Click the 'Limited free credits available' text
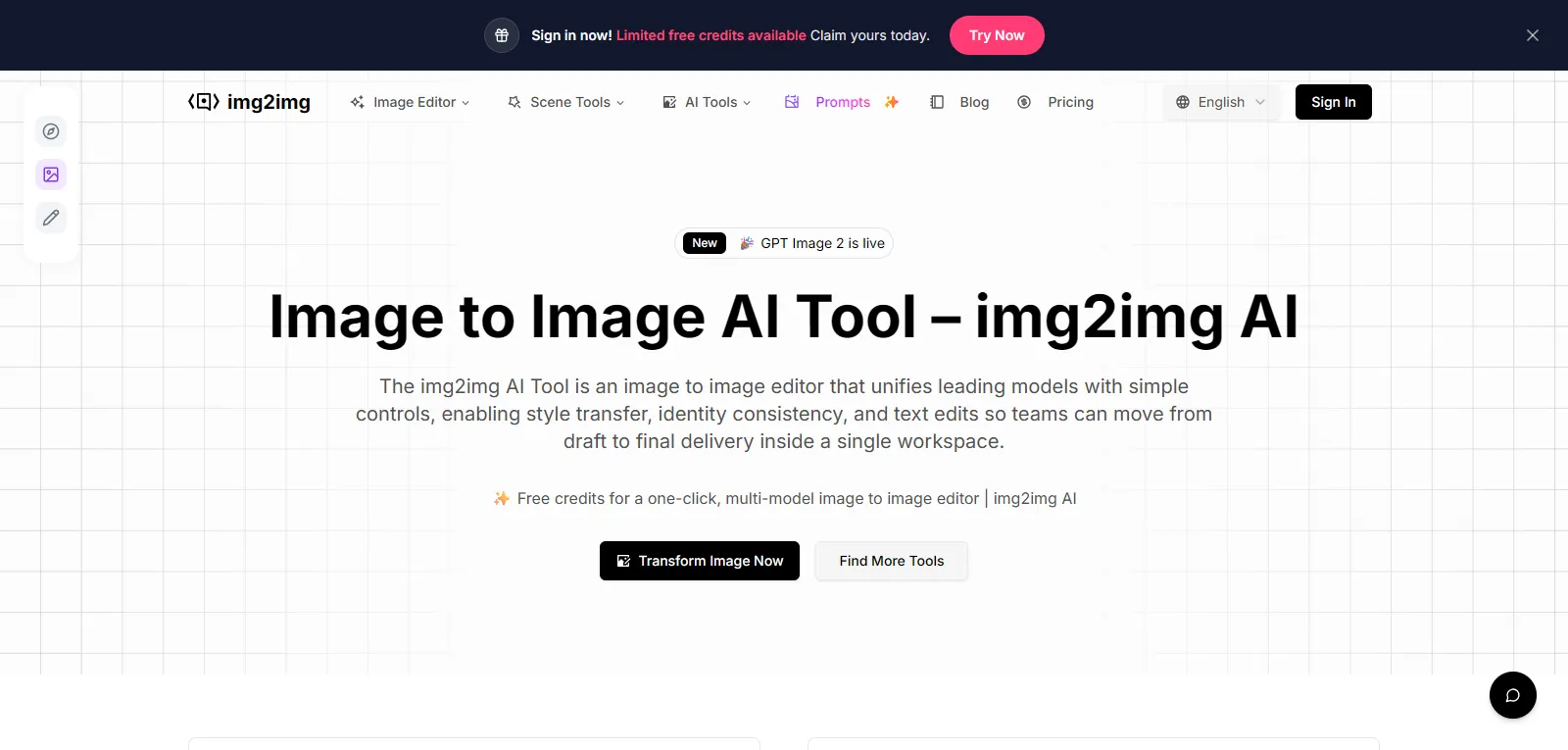The image size is (1568, 750). (x=711, y=35)
